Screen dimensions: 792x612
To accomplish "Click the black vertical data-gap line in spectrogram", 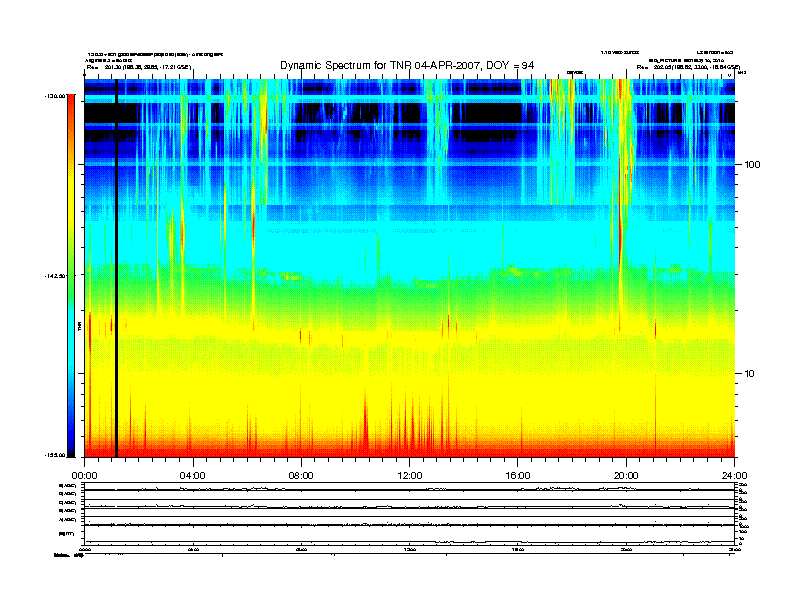I will click(116, 268).
